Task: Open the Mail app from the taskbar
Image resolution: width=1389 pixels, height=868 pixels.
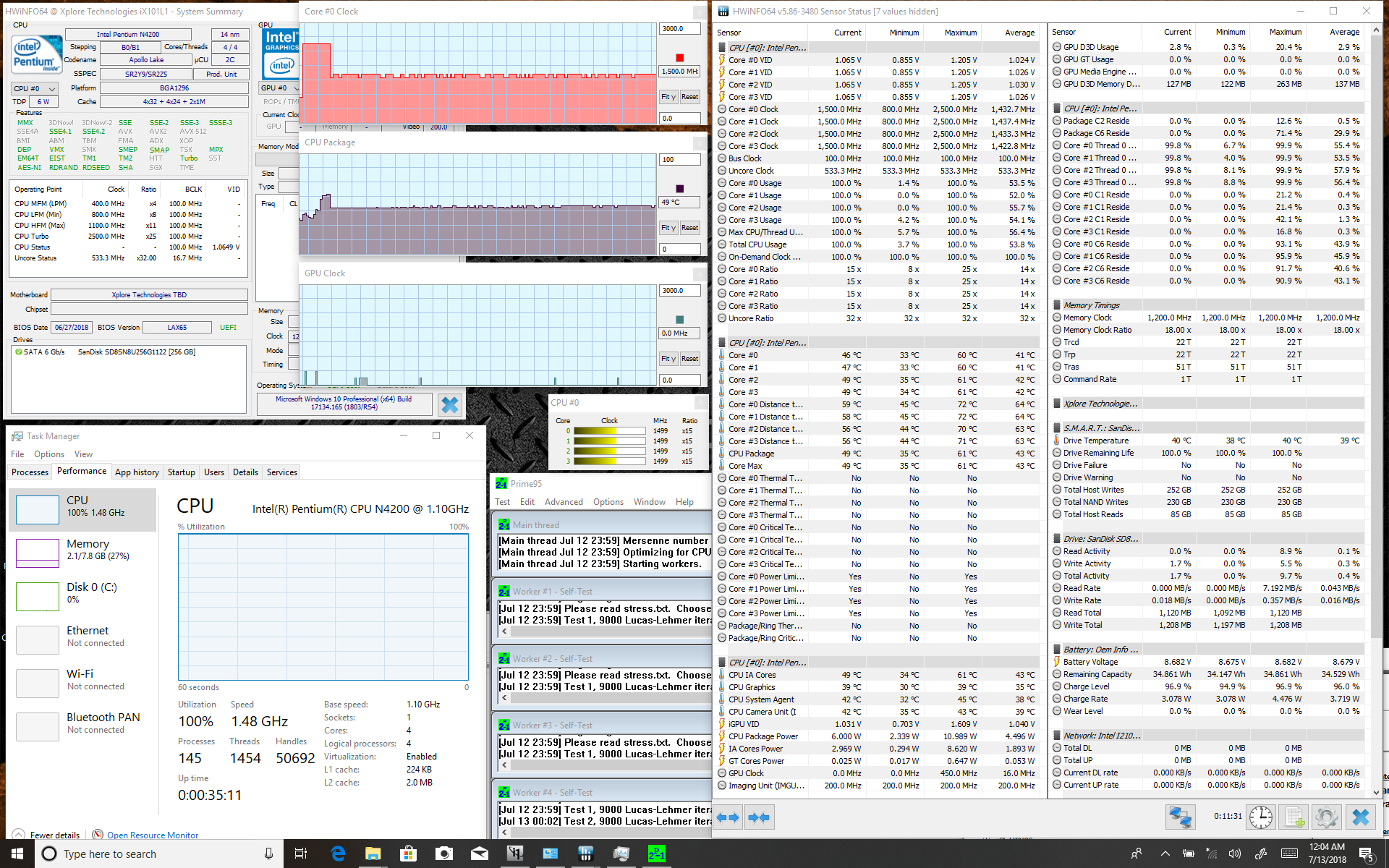Action: coord(479,854)
